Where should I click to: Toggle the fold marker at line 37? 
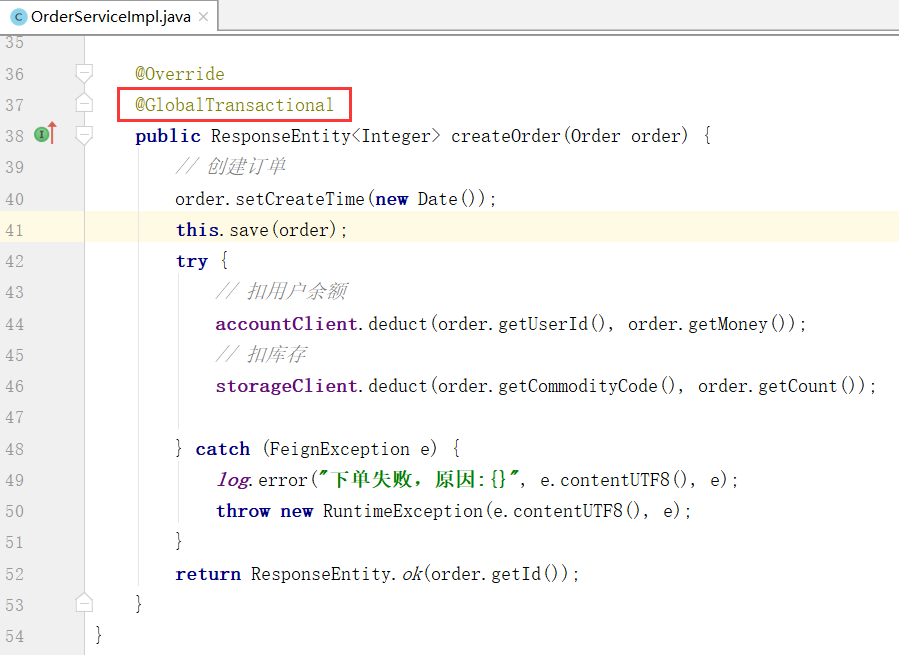pyautogui.click(x=84, y=103)
